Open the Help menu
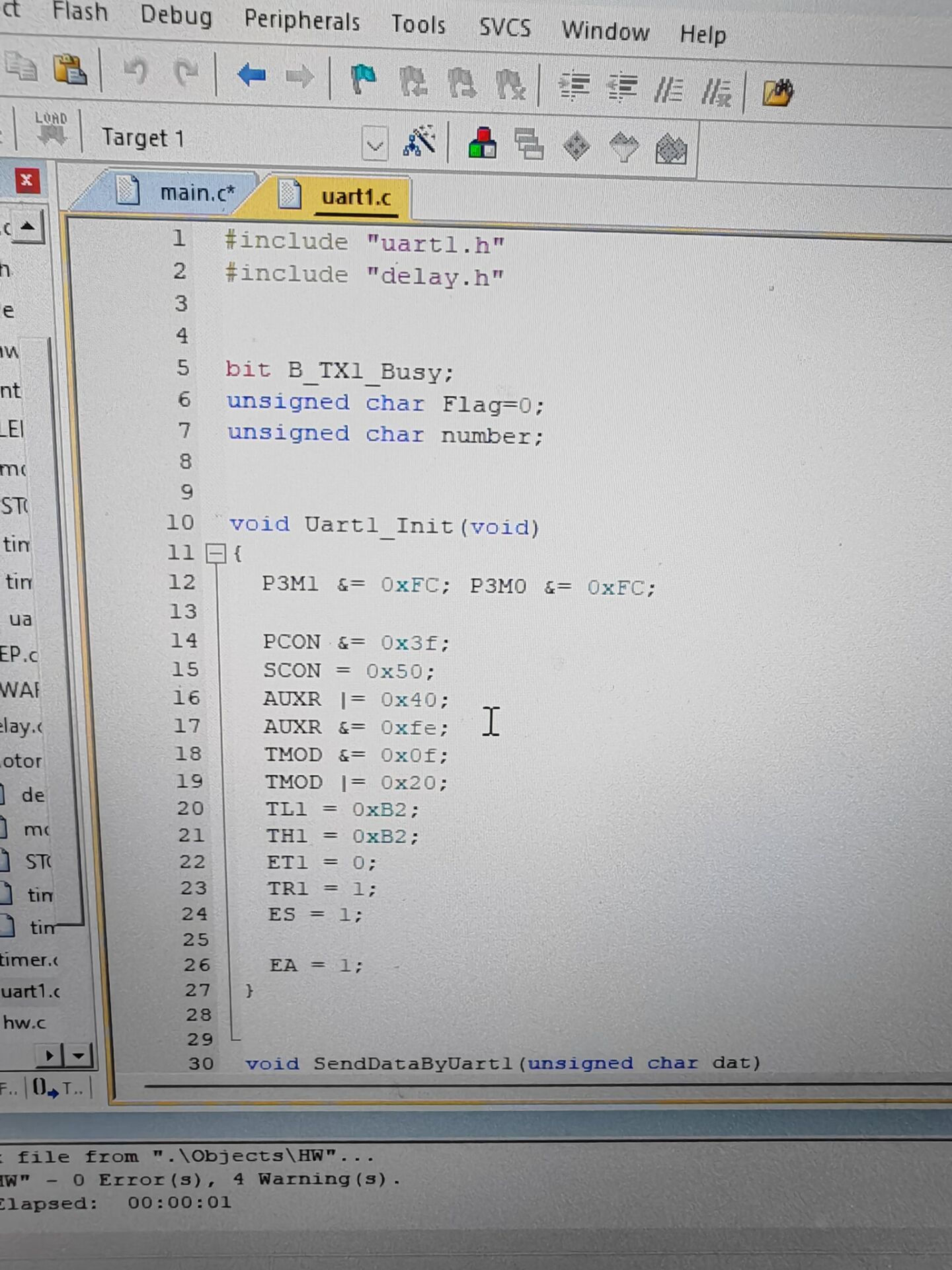Viewport: 952px width, 1270px height. pos(703,34)
